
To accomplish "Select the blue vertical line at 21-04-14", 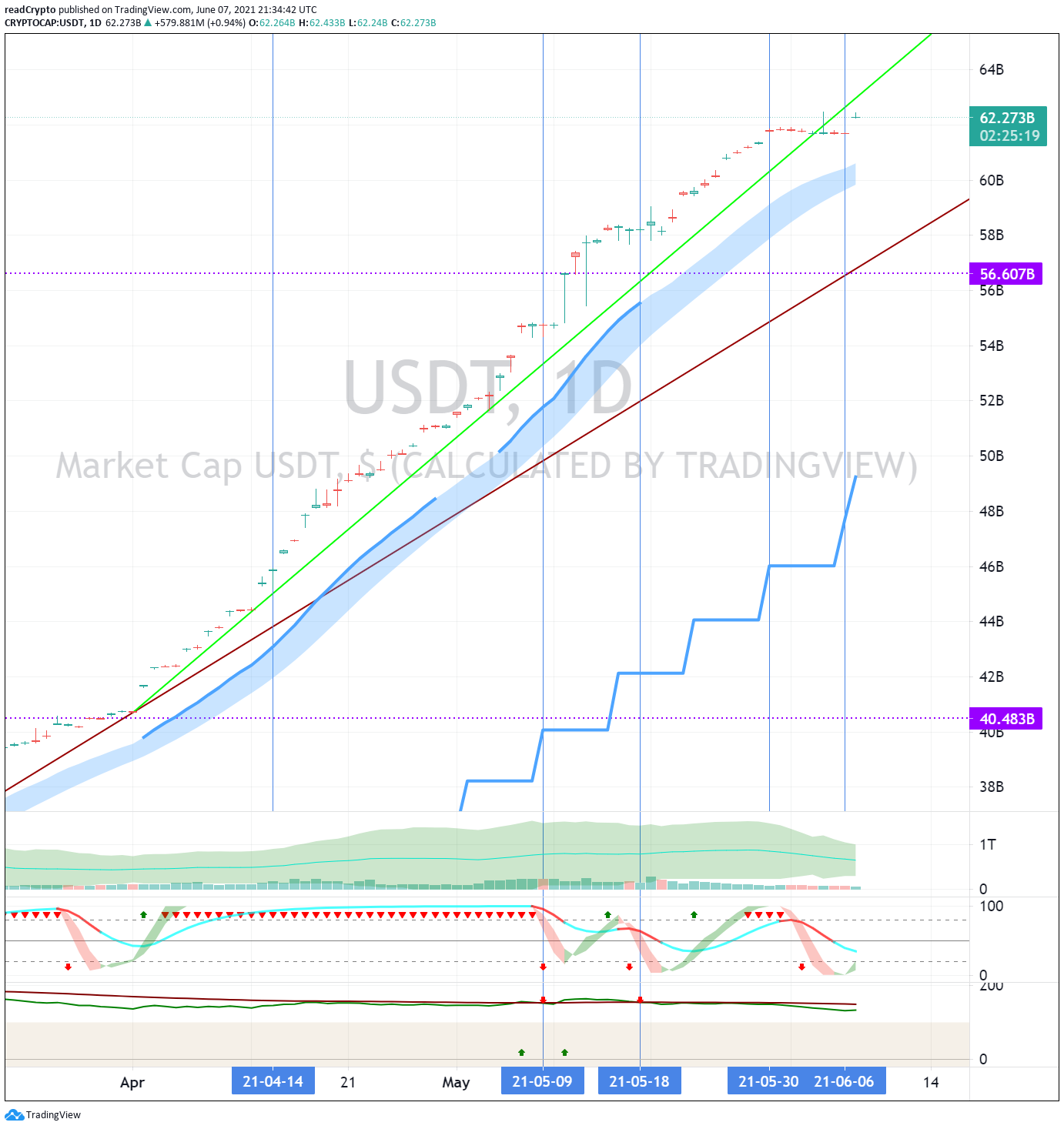I will 273,422.
